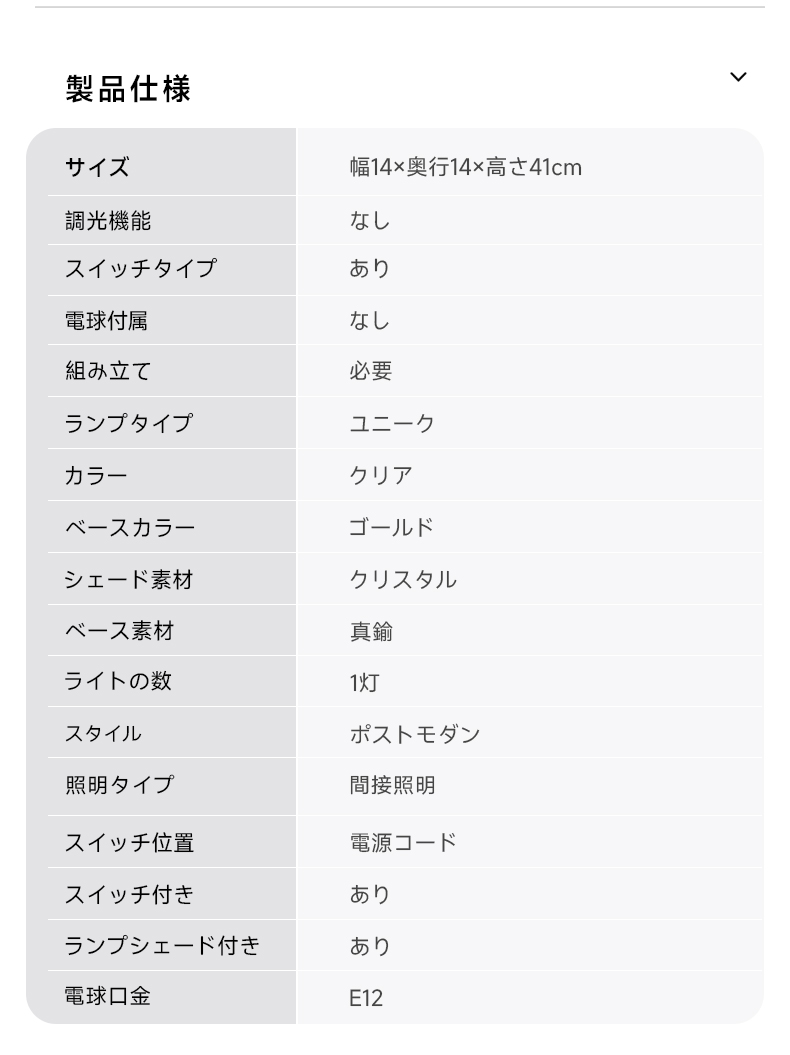Select the スタイル value ポストモダン
790x1055 pixels.
point(415,733)
